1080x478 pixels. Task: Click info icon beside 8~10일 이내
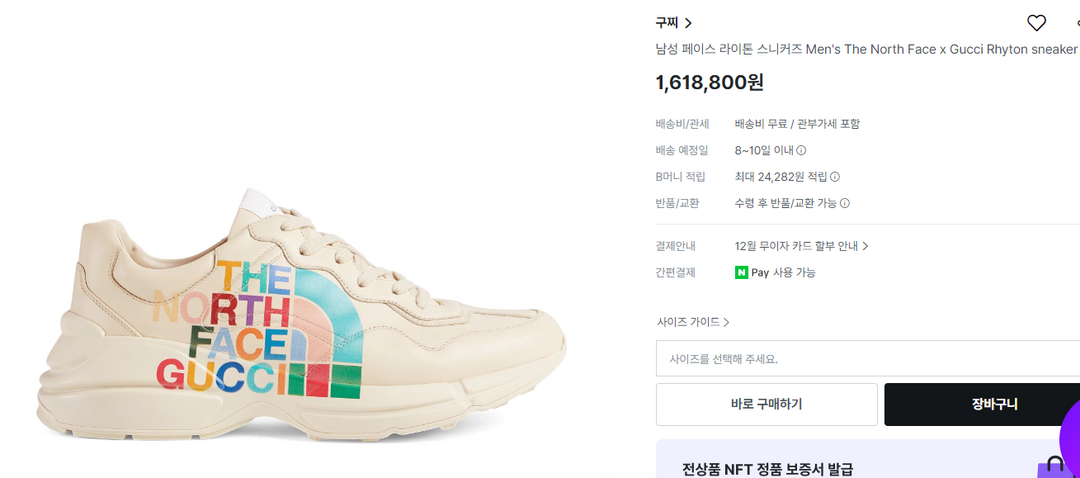(801, 150)
